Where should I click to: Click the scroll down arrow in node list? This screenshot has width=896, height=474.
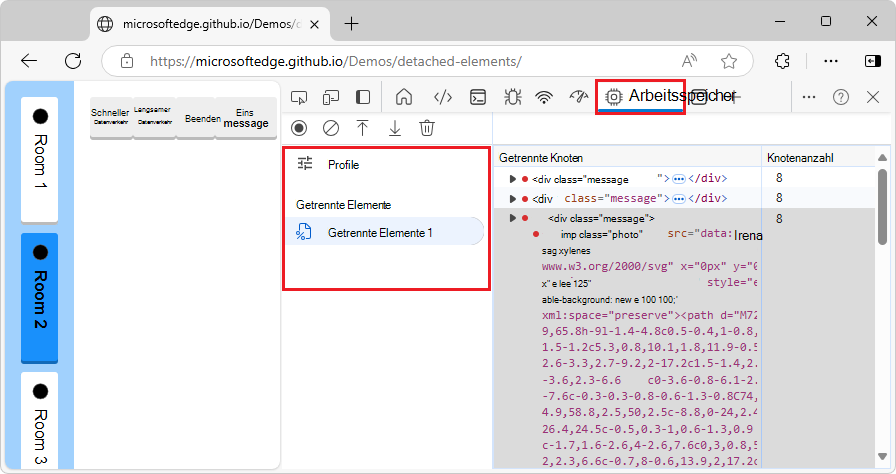tap(882, 457)
